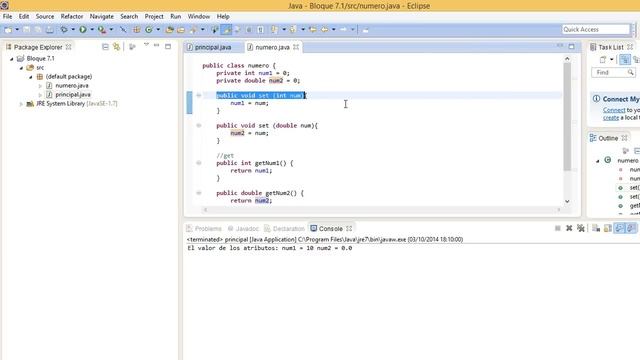The width and height of the screenshot is (640, 360).
Task: Toggle Show Whitespace Characters in toolbar
Action: pos(260,29)
